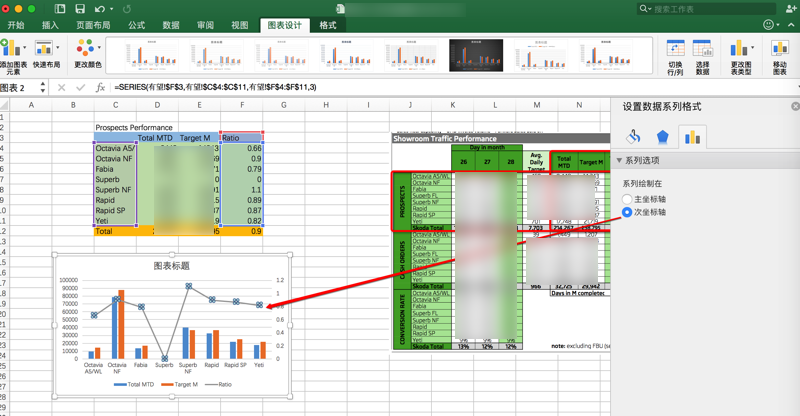Viewport: 800px width, 416px height.
Task: Click the search magnifier icon
Action: pos(643,9)
